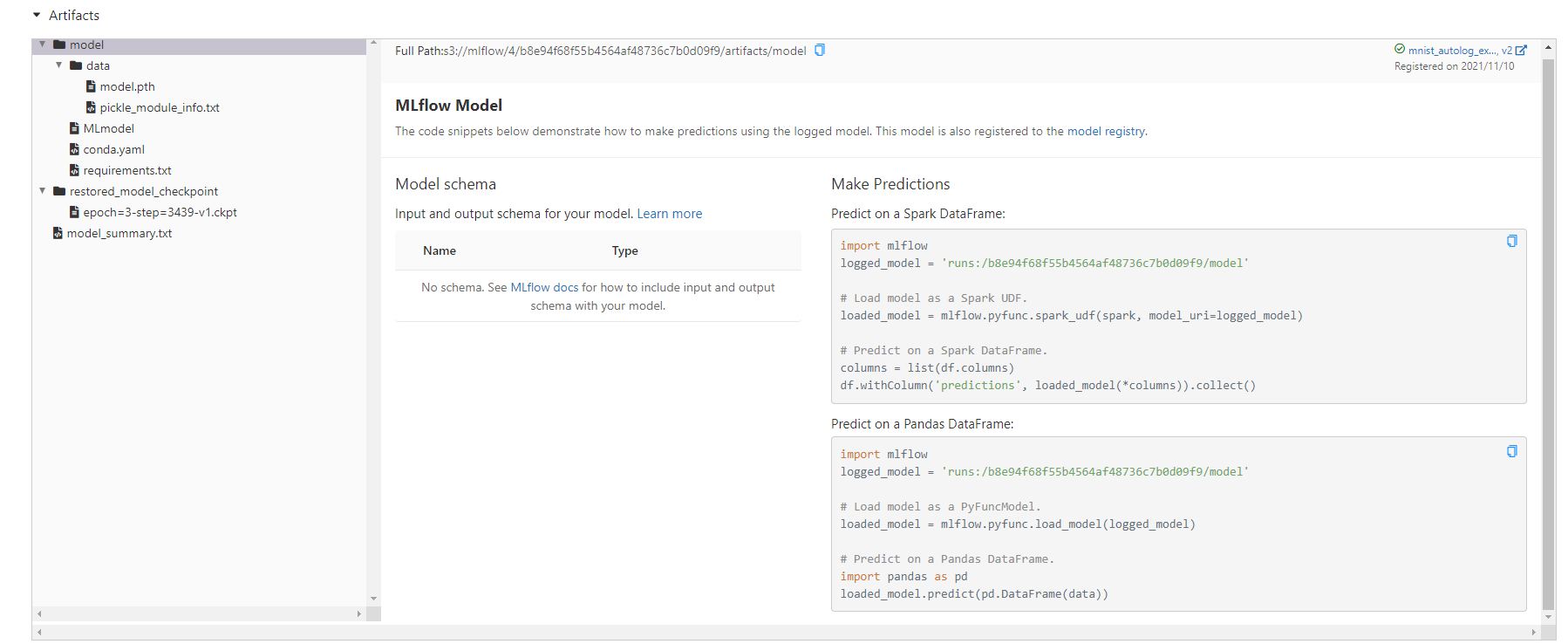Viewport: 1568px width, 644px height.
Task: Click inside the Spark DataFrame code block
Action: click(1178, 316)
